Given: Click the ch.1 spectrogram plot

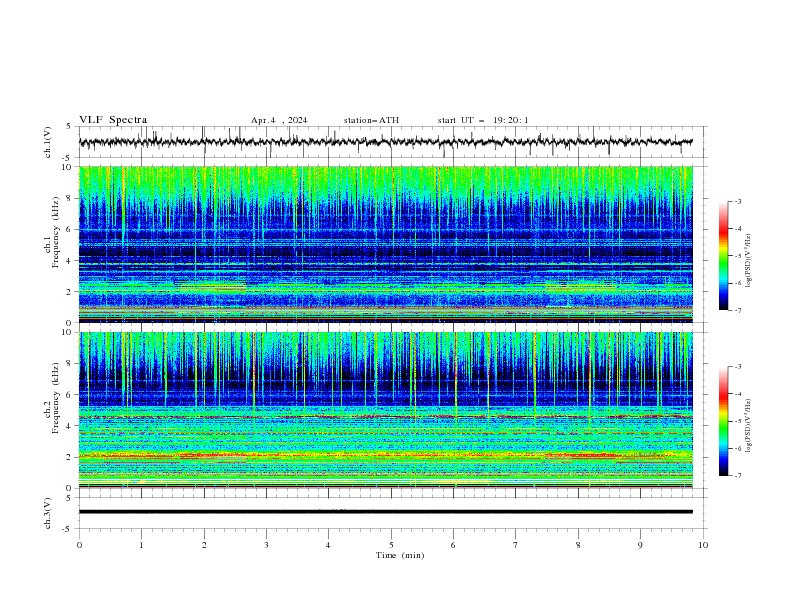Looking at the screenshot, I should (x=386, y=244).
